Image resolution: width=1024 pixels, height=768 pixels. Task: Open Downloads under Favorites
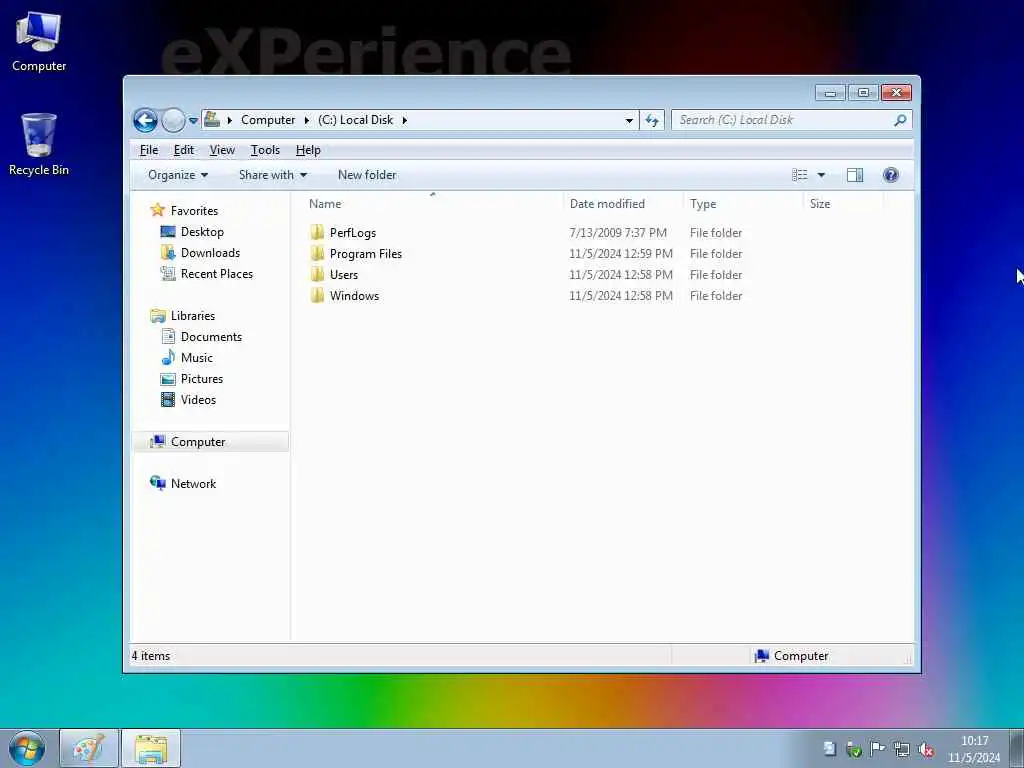coord(210,253)
